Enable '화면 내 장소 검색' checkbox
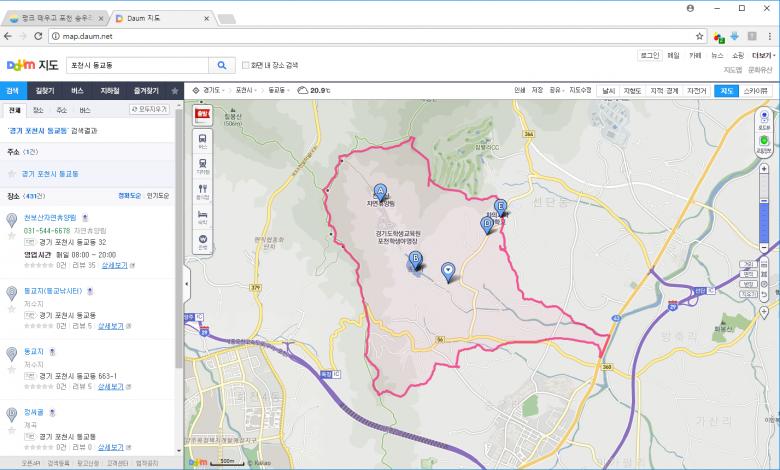Viewport: 780px width, 470px height. [x=246, y=66]
